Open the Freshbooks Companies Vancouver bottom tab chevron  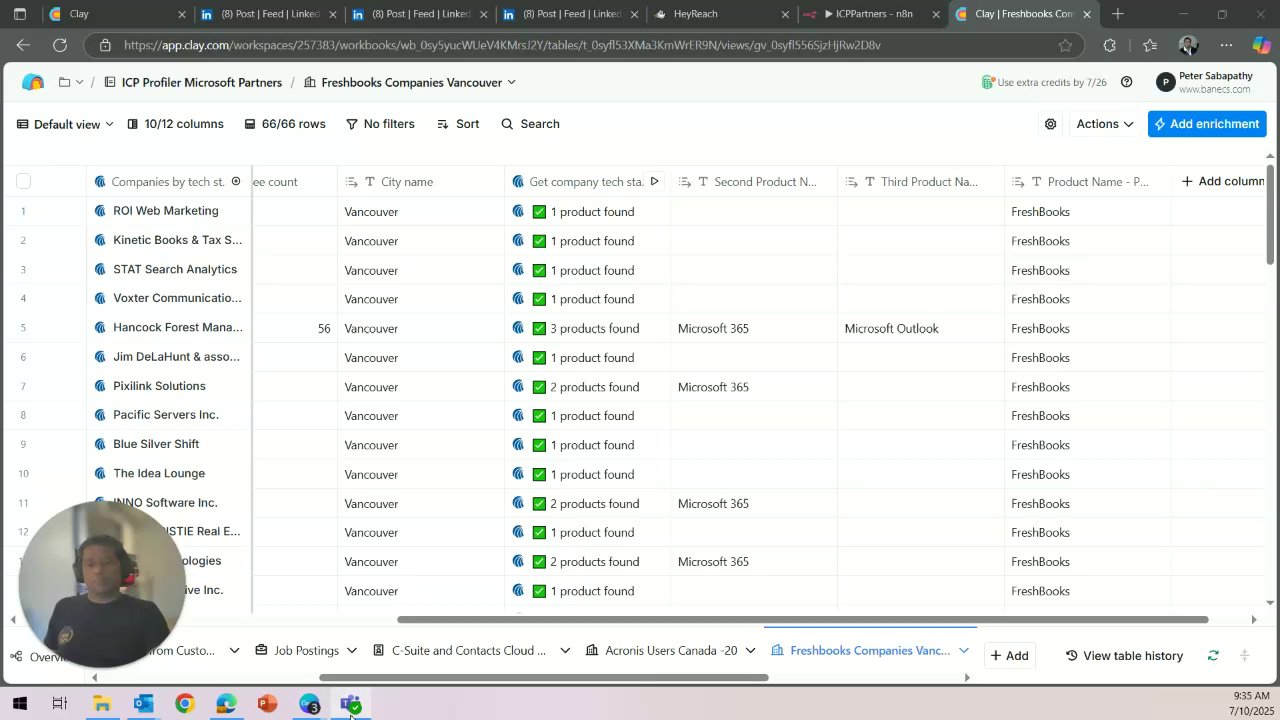tap(964, 651)
